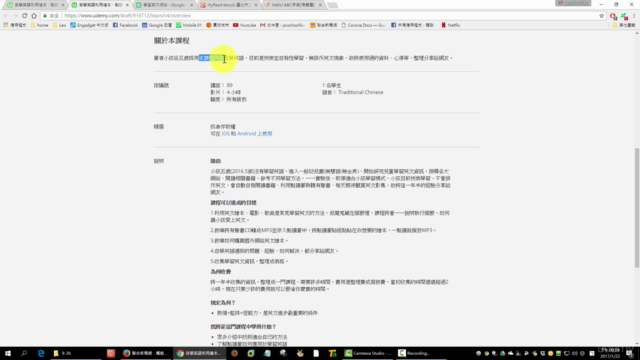Click the browser Forward arrow
The height and width of the screenshot is (360, 640).
(15, 16)
